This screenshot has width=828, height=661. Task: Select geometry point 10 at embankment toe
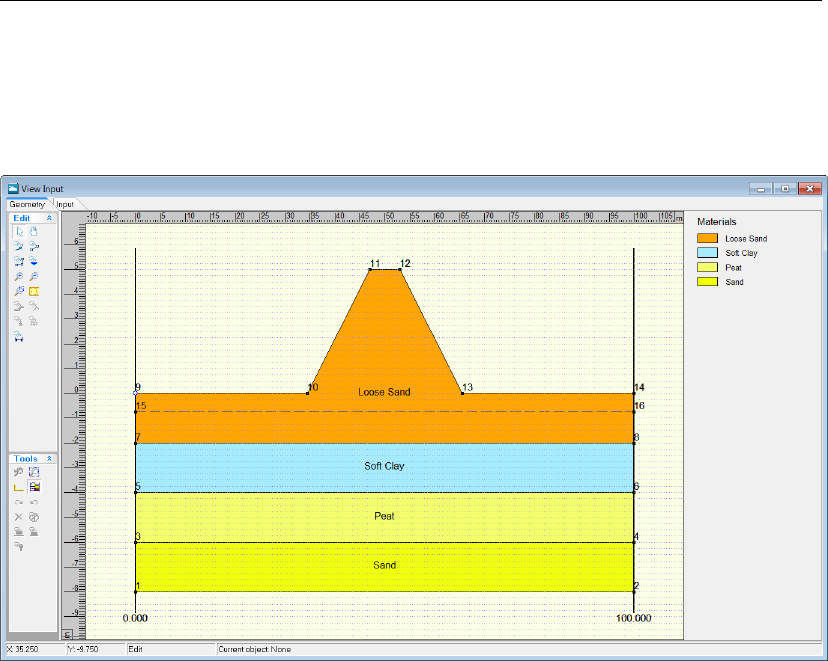pos(308,393)
